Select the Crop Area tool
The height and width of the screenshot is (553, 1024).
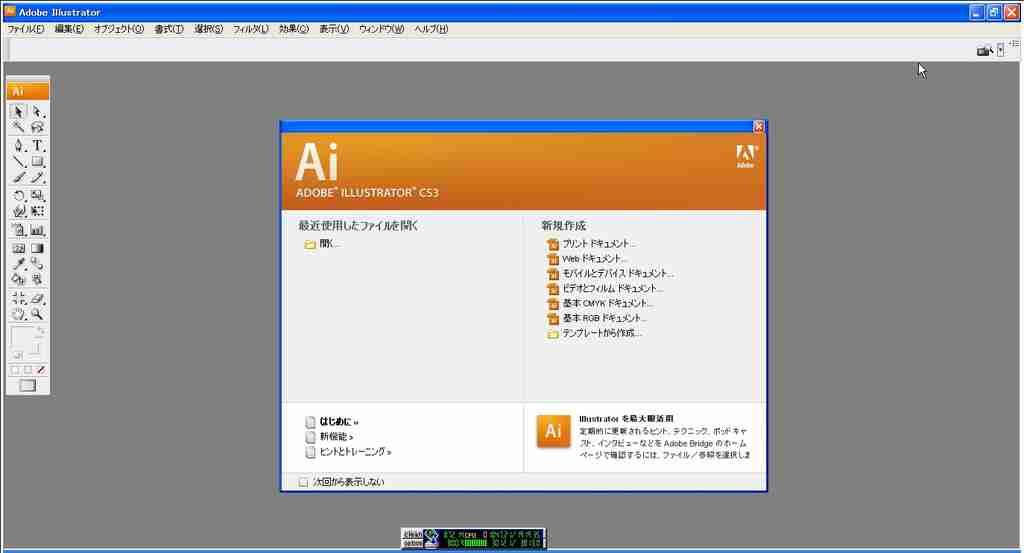coord(18,298)
